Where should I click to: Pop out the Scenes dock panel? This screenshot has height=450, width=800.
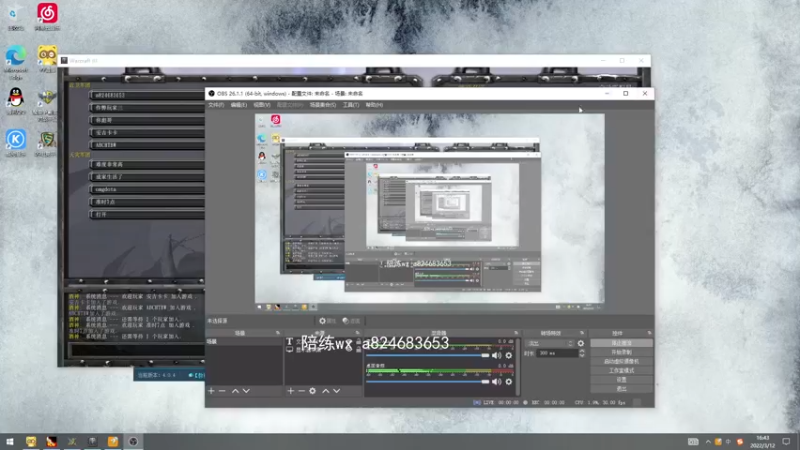coord(278,333)
